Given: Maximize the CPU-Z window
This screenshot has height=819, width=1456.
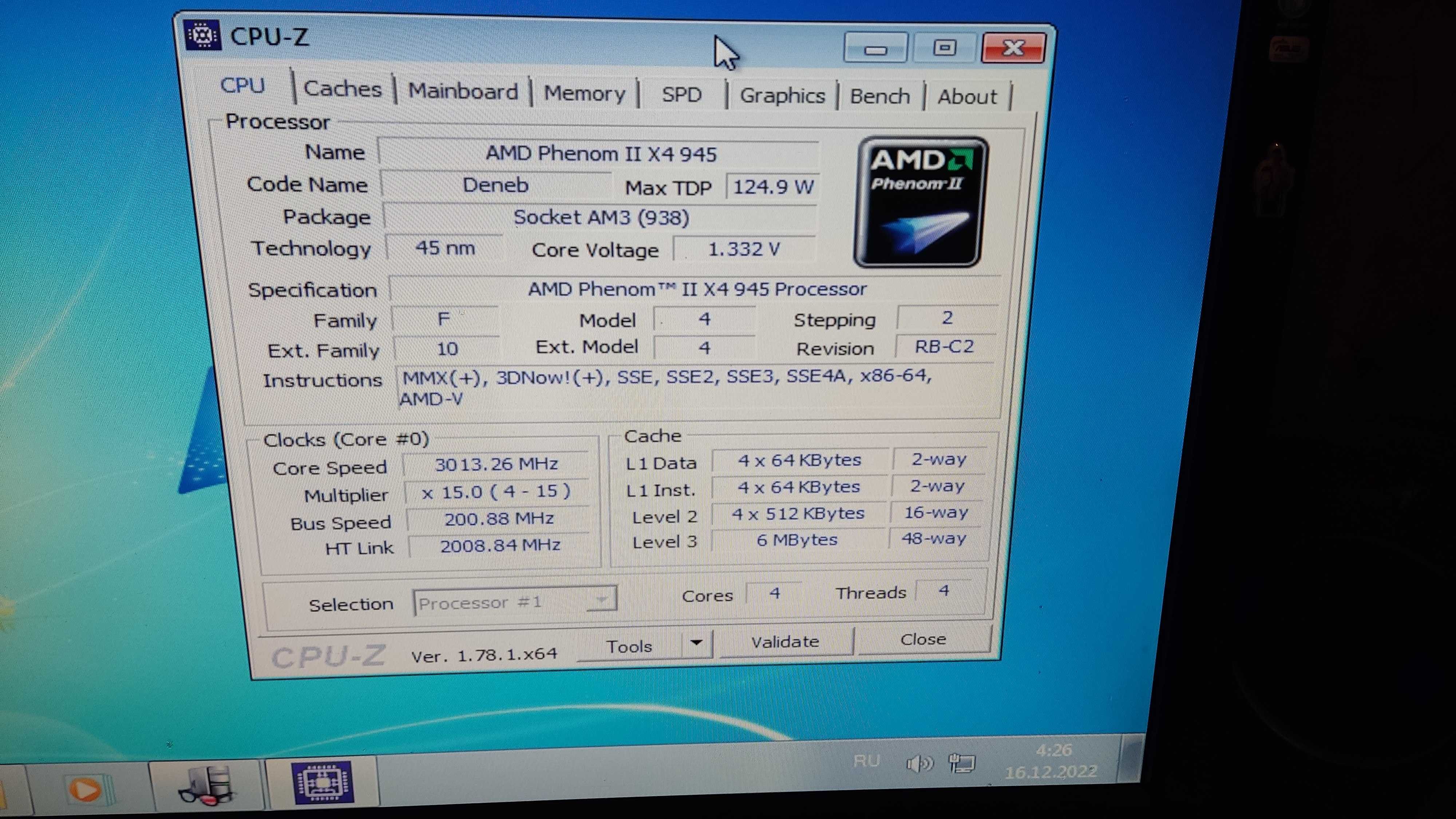Looking at the screenshot, I should click(945, 47).
